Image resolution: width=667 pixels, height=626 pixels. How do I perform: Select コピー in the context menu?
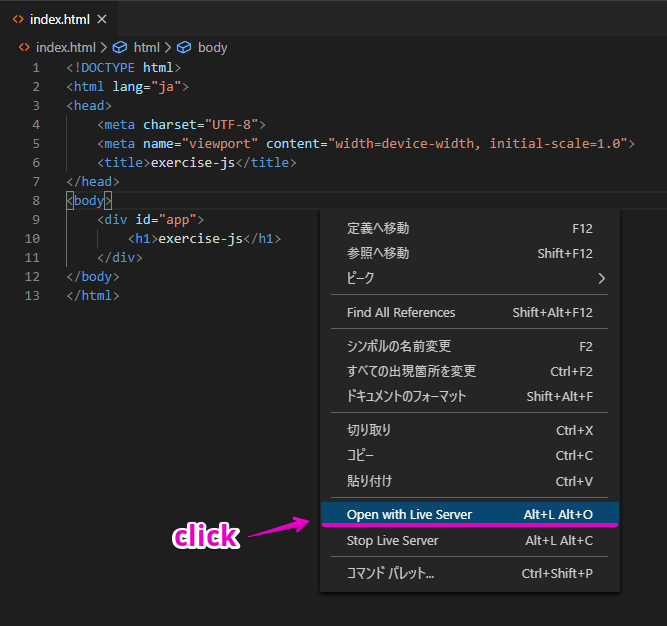pyautogui.click(x=361, y=455)
